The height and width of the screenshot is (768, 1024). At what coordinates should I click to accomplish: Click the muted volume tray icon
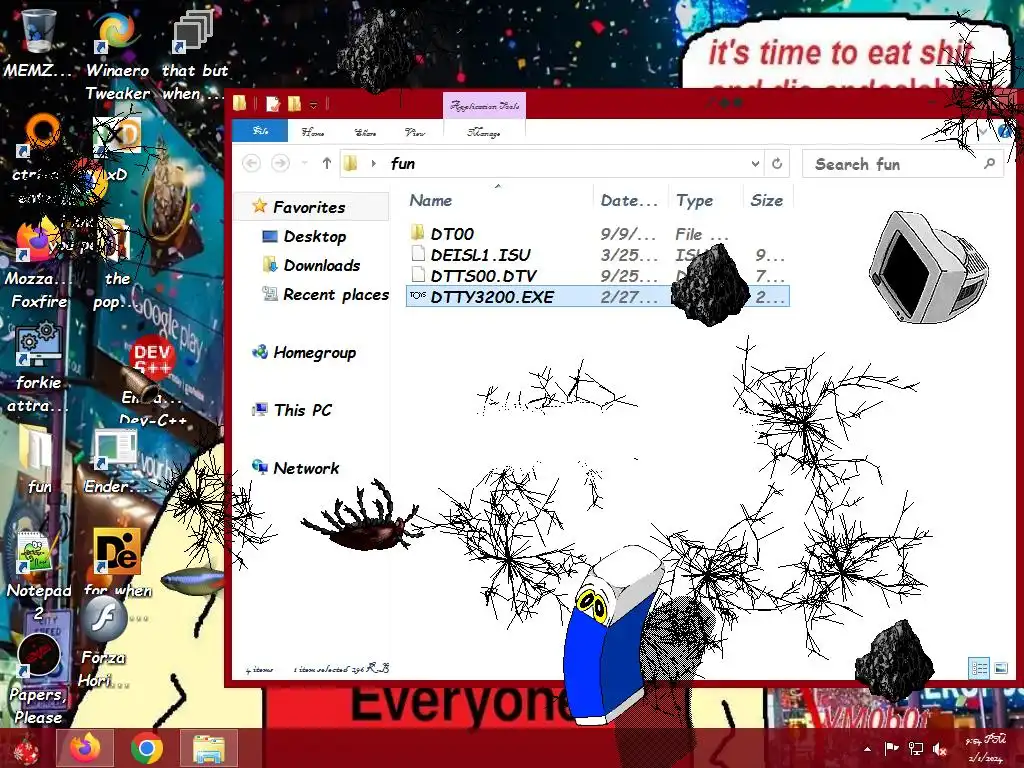pos(940,748)
